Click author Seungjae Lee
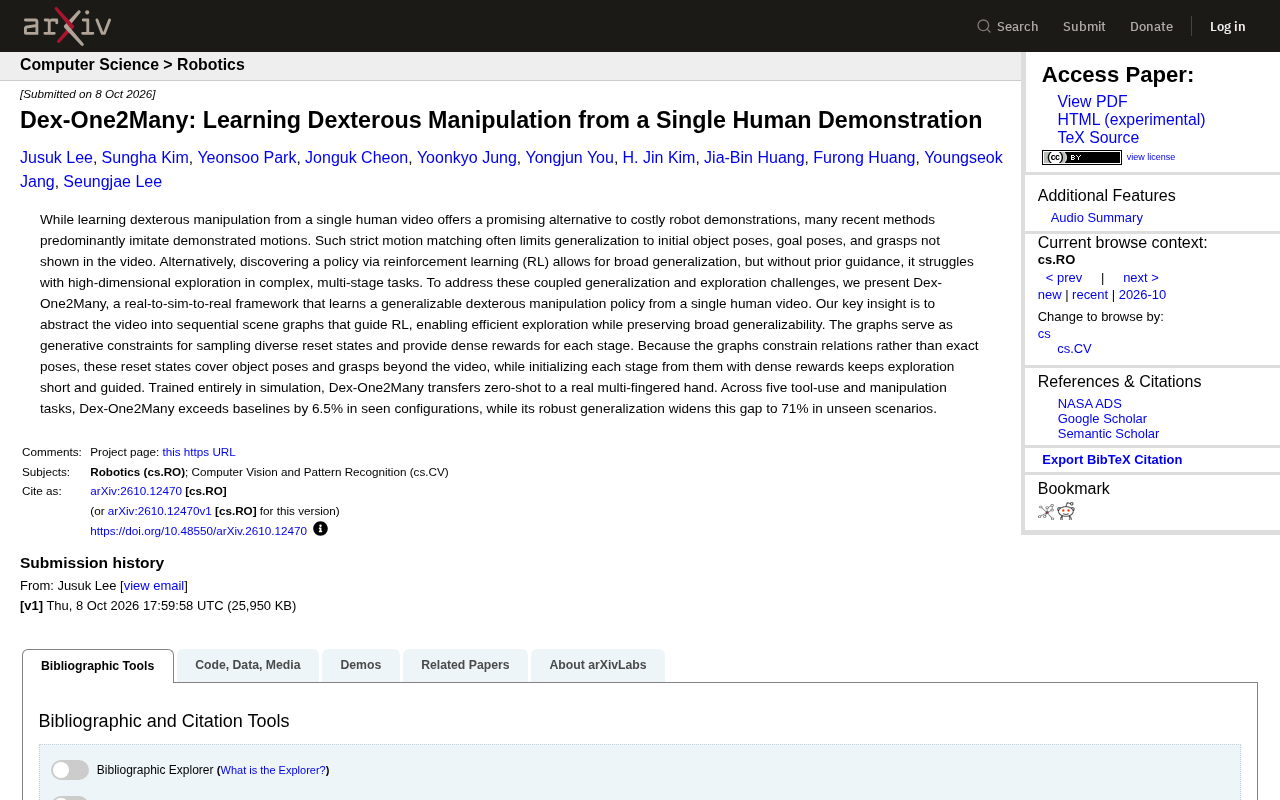Viewport: 1280px width, 800px height. pyautogui.click(x=112, y=182)
